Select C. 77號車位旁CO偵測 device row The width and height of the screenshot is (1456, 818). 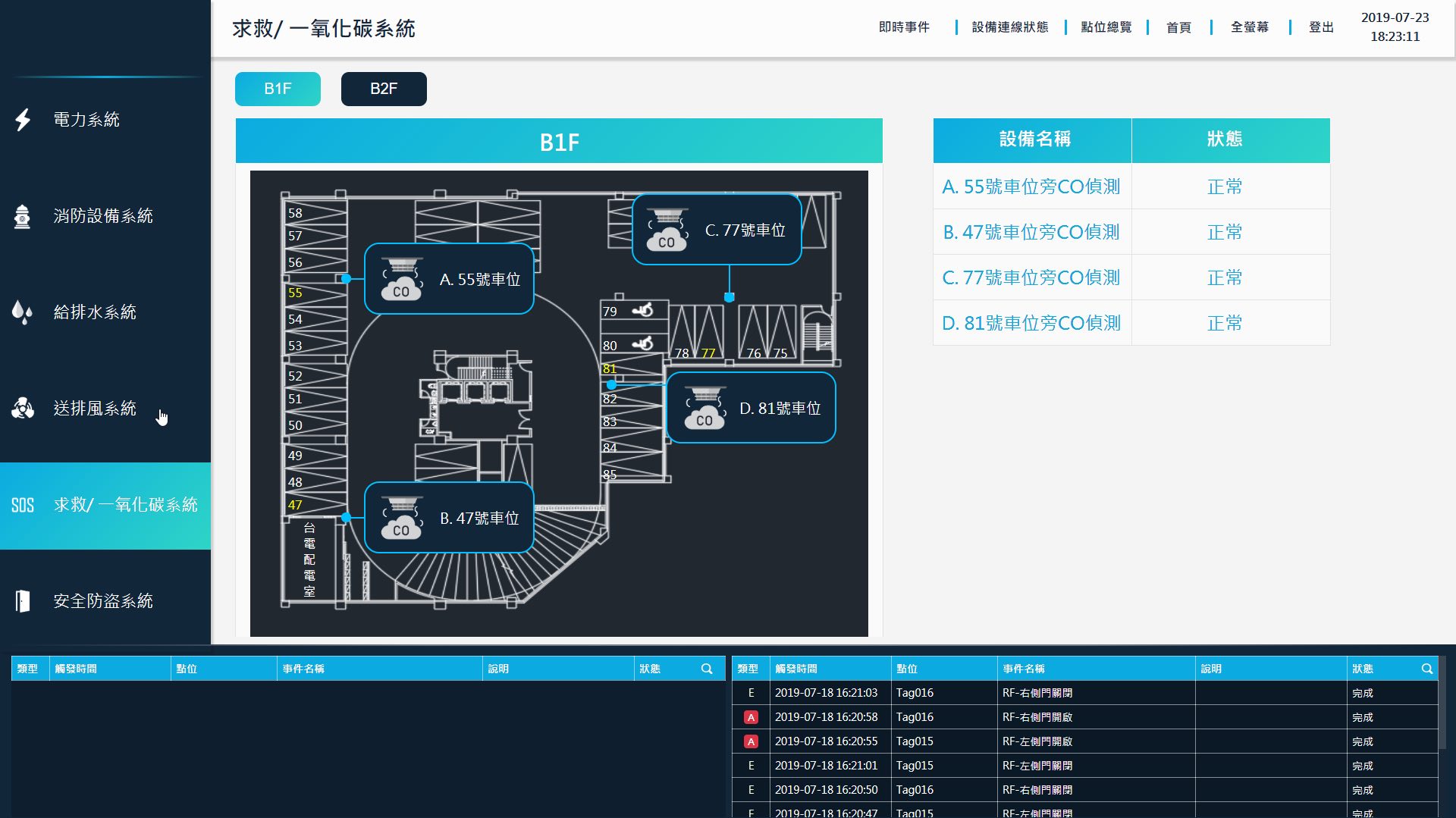pos(1131,277)
